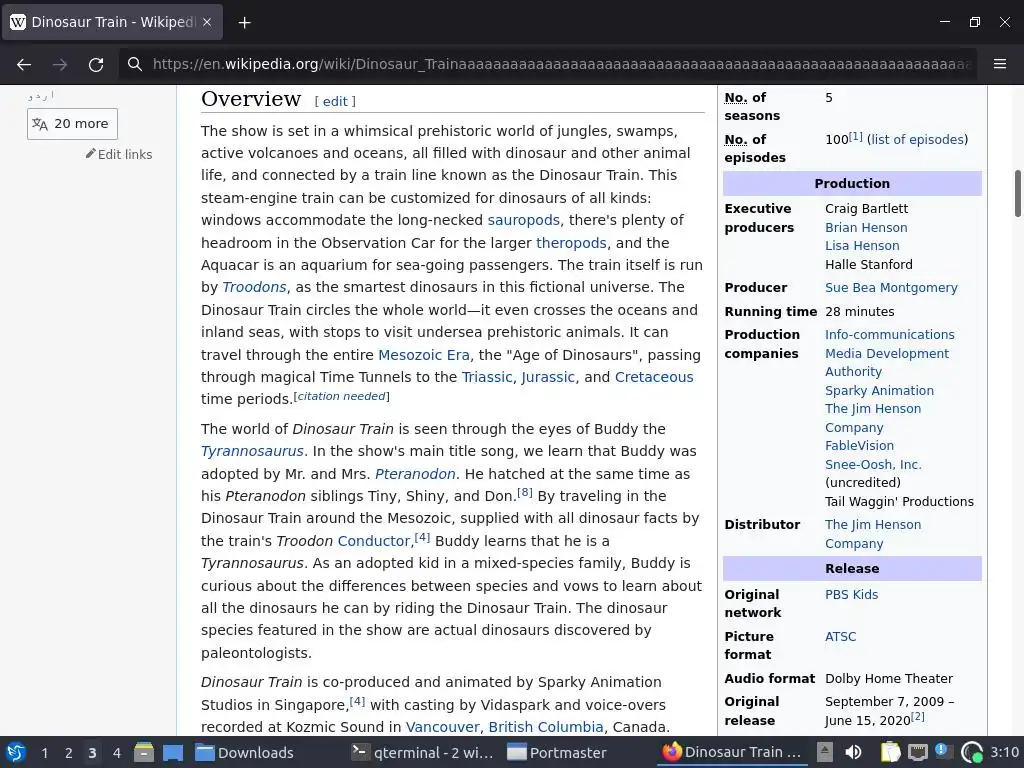The image size is (1024, 768).
Task: Open the sauropods link
Action: coord(523,220)
